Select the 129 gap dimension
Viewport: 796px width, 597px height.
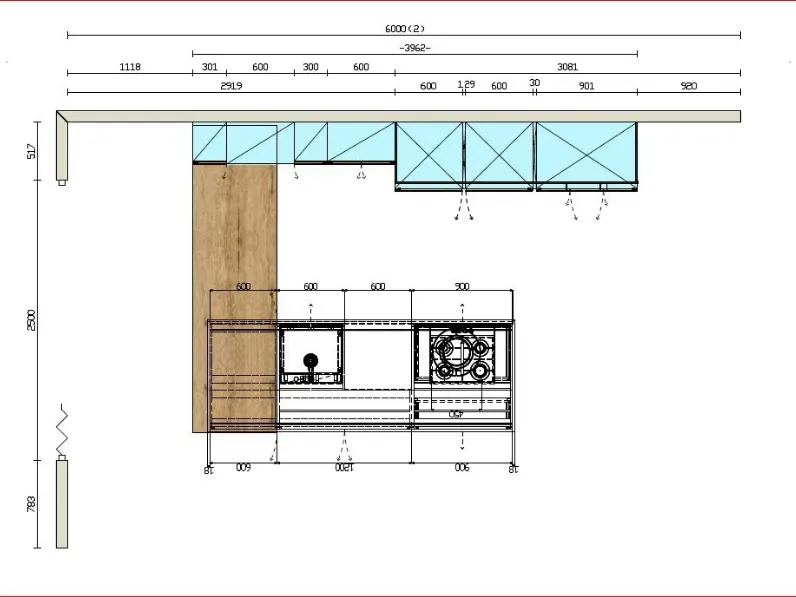click(x=466, y=84)
